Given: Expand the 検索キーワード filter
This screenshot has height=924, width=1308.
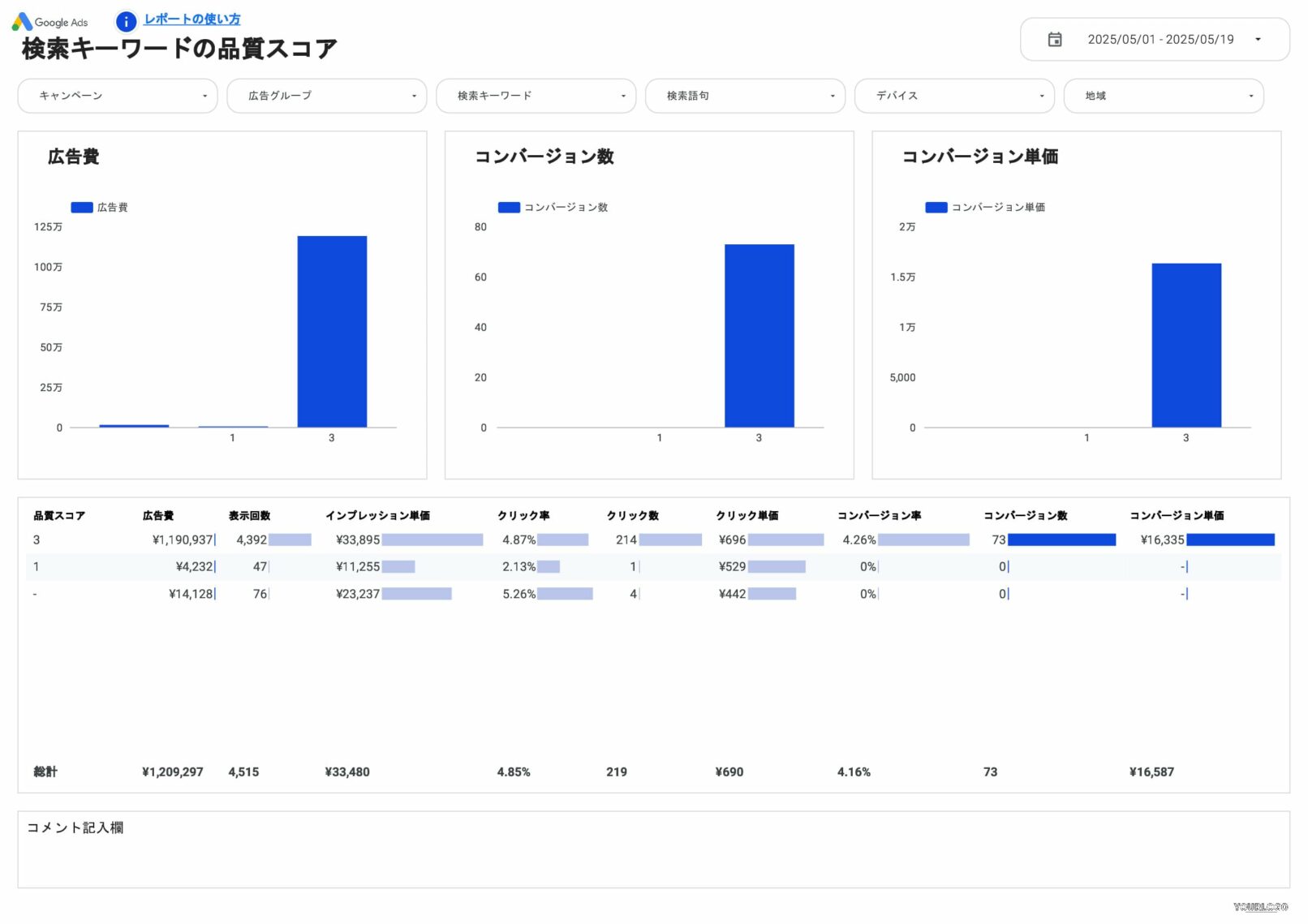Looking at the screenshot, I should coord(536,96).
